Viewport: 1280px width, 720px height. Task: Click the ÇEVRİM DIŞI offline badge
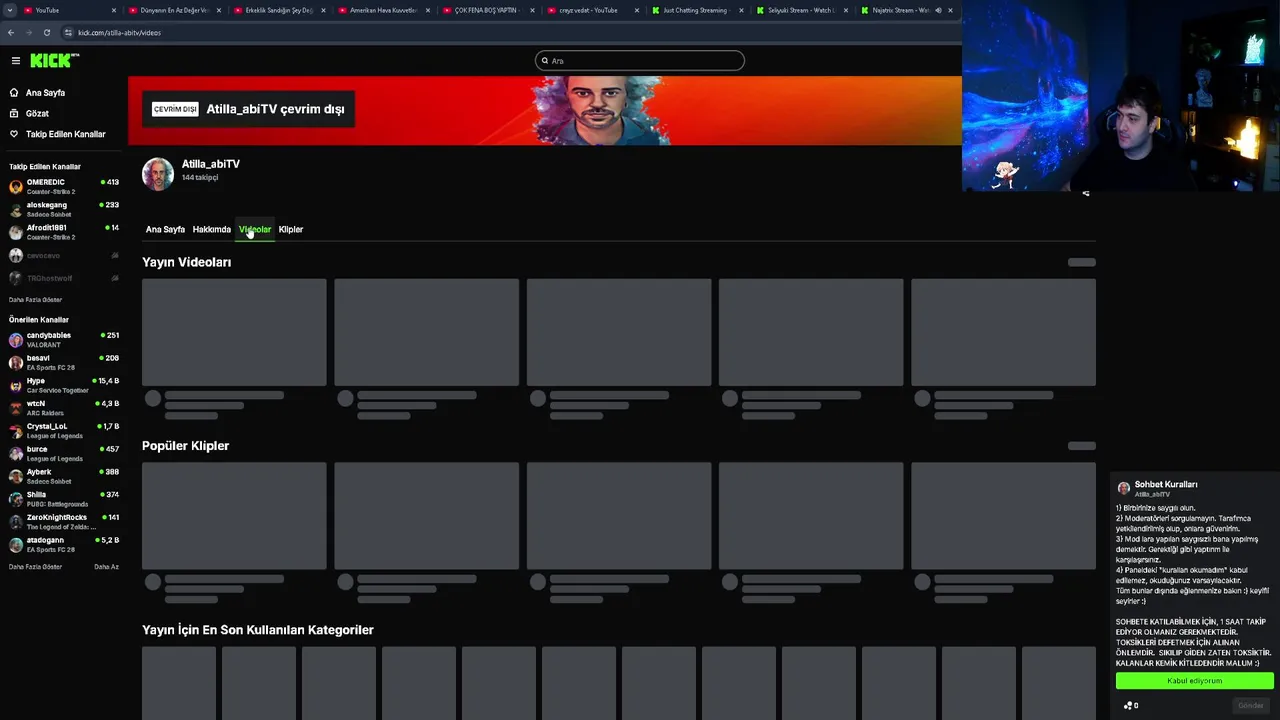(x=175, y=109)
